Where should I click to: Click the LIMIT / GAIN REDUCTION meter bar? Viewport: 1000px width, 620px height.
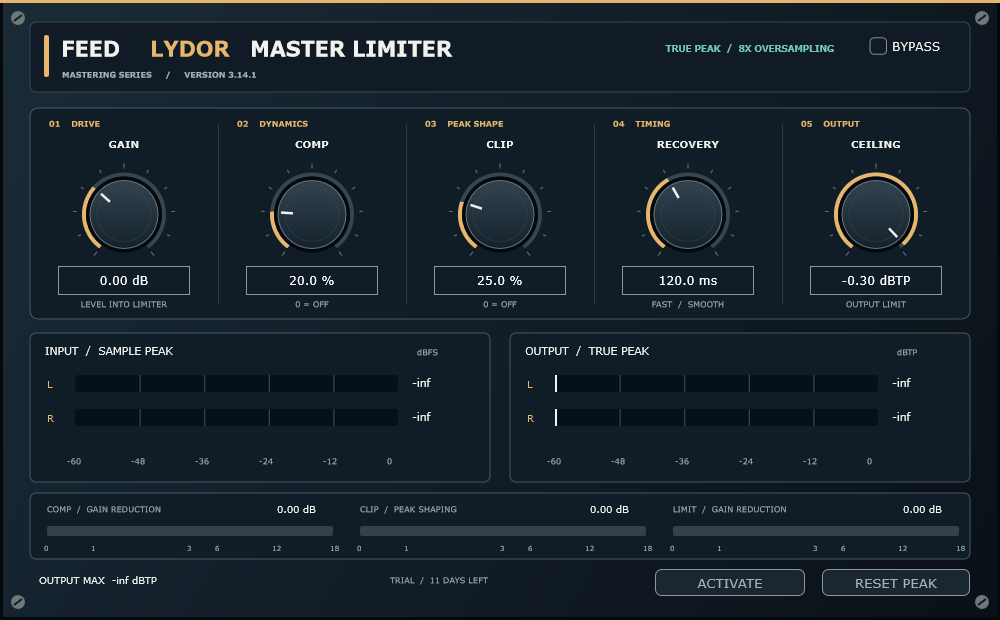(x=816, y=531)
